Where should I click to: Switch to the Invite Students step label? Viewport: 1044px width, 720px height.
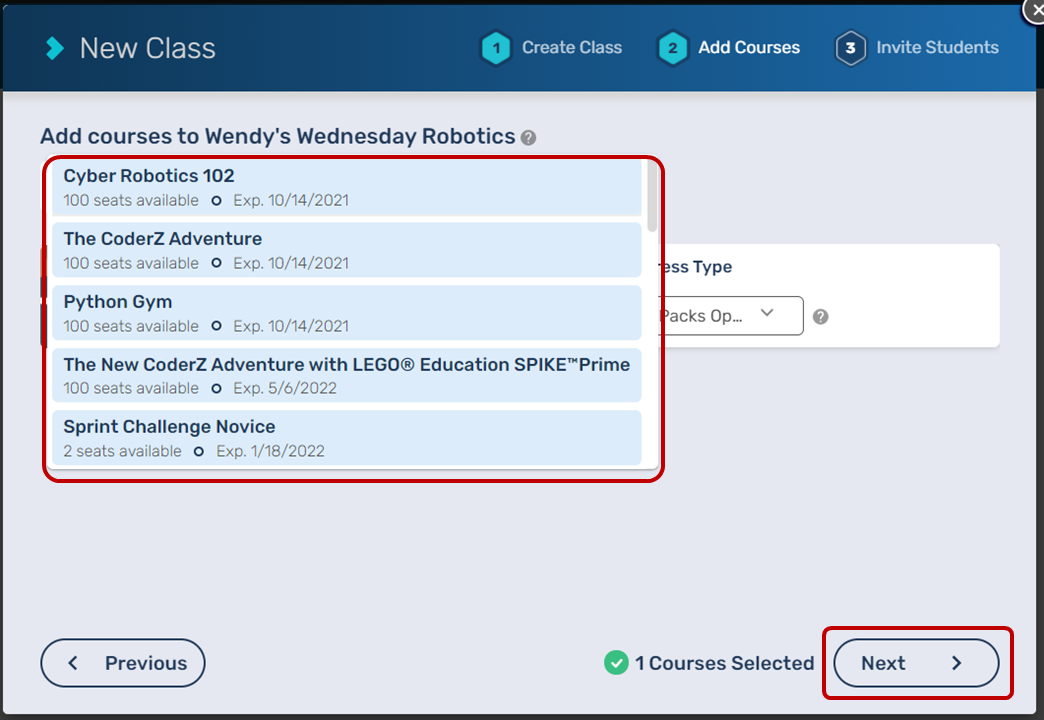pos(937,48)
